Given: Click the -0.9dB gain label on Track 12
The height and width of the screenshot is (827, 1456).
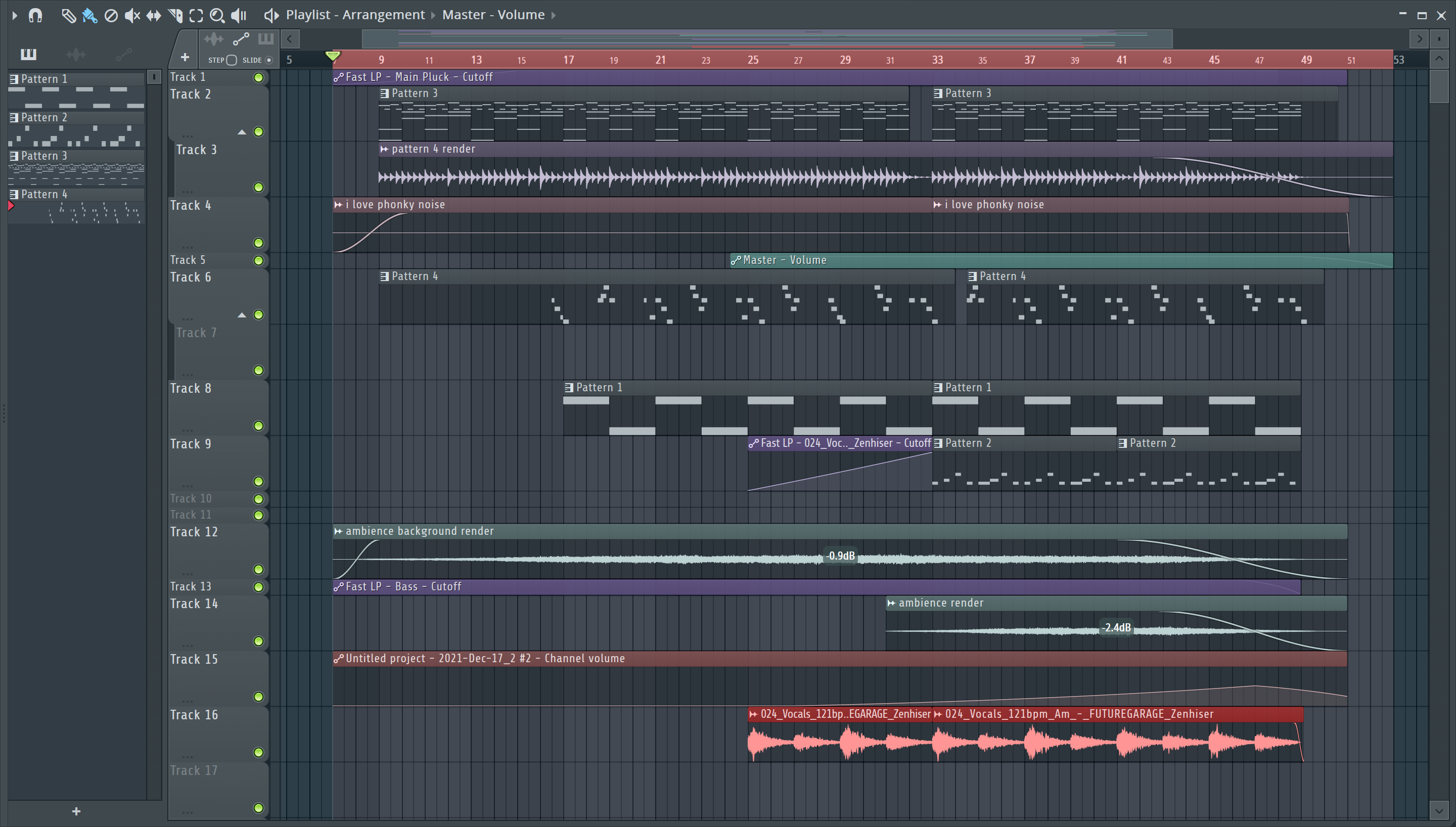Looking at the screenshot, I should 841,556.
